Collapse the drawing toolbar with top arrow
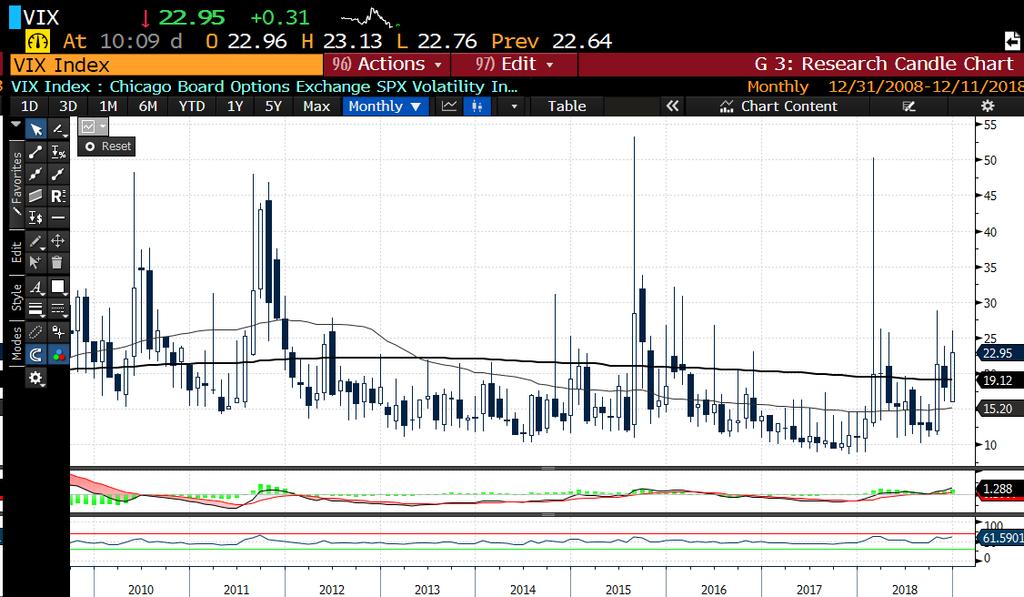The height and width of the screenshot is (597, 1024). [x=16, y=124]
